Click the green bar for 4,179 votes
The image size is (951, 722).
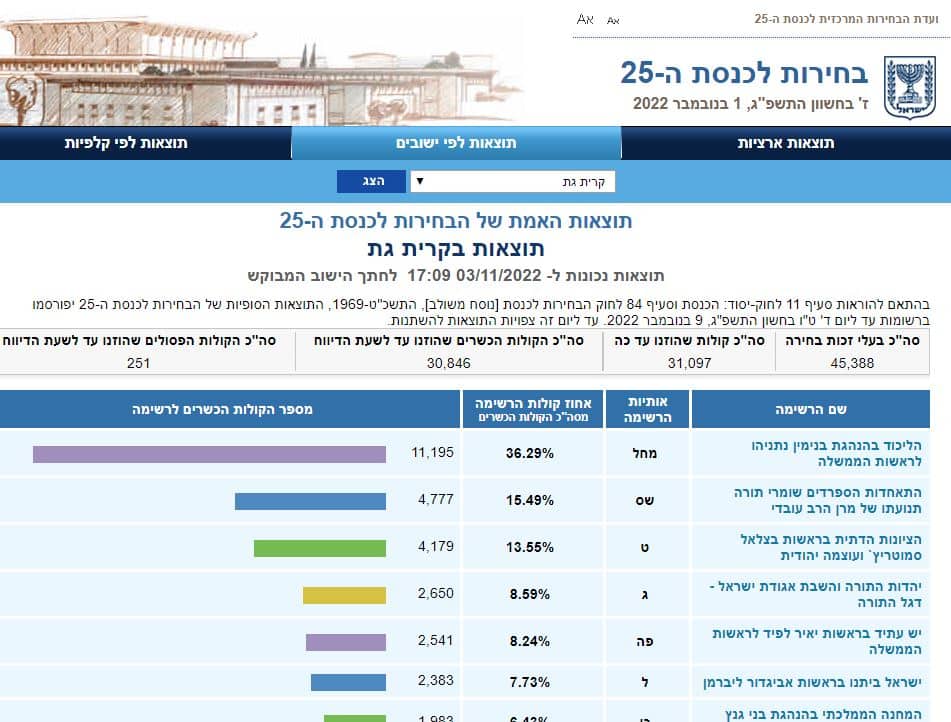pos(319,548)
